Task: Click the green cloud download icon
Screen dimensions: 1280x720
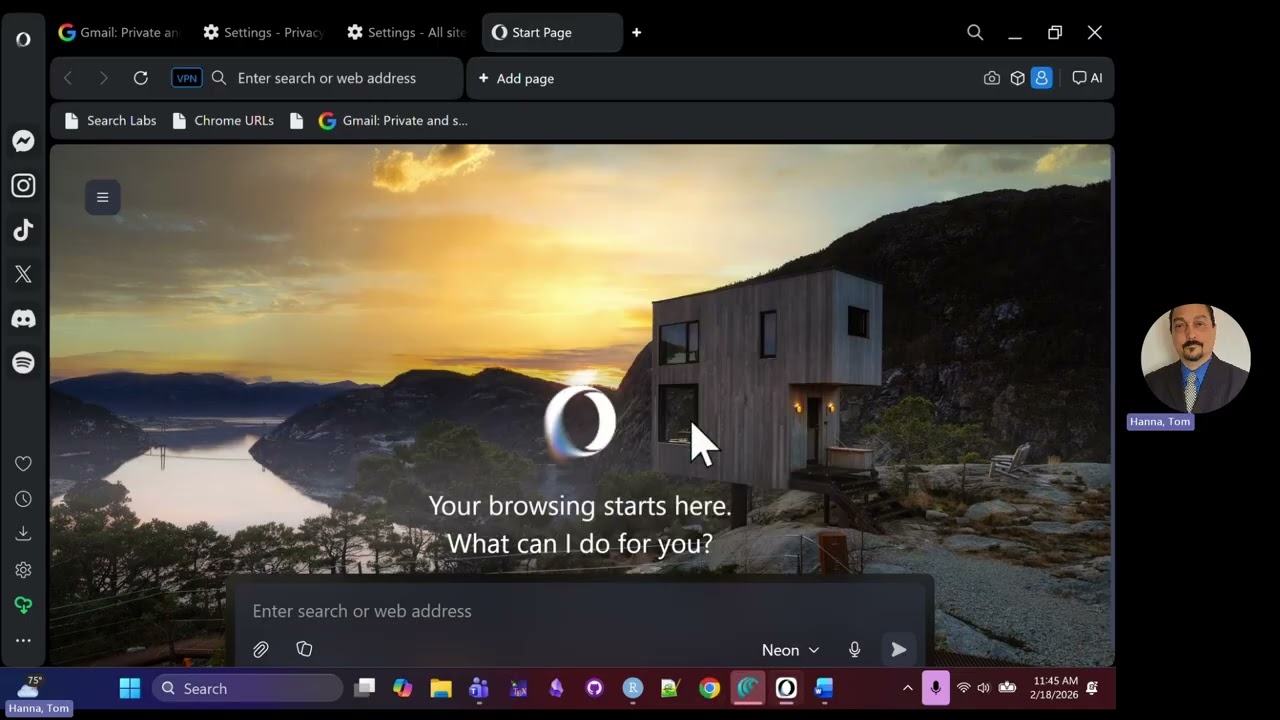Action: 23,605
